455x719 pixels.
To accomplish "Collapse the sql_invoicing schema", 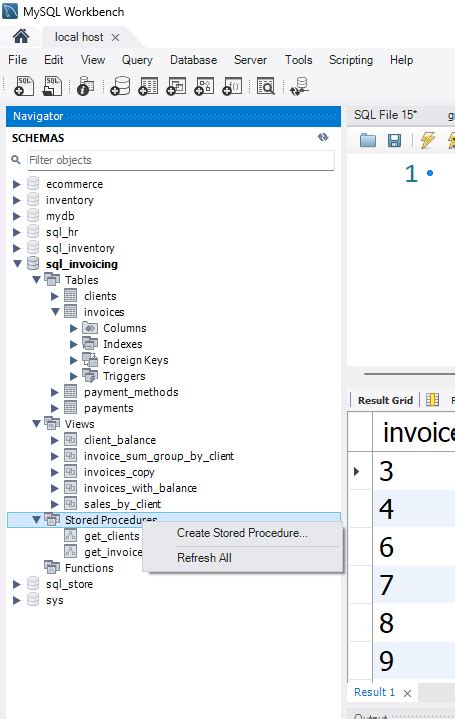I will click(x=17, y=264).
